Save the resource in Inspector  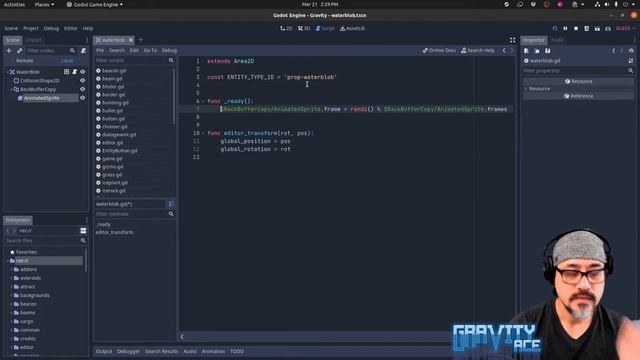[x=547, y=51]
